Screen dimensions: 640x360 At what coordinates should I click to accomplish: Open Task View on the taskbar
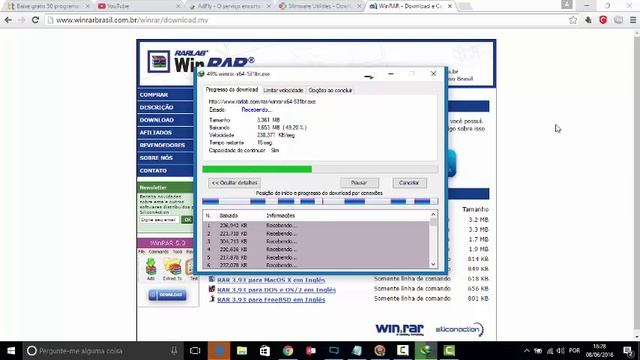pos(195,351)
